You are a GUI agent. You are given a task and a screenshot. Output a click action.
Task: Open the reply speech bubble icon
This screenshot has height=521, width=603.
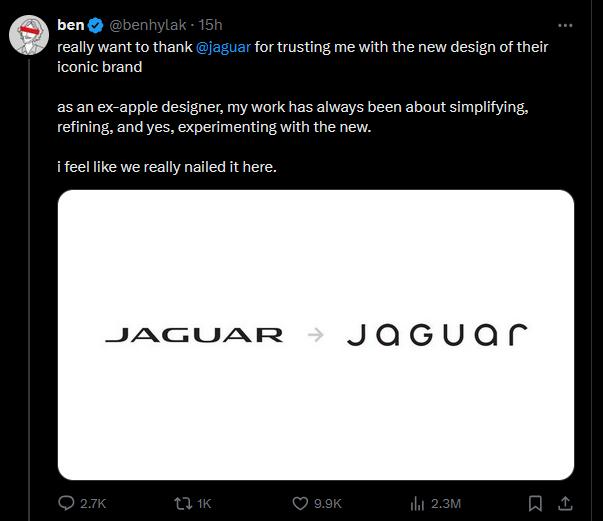[x=66, y=503]
